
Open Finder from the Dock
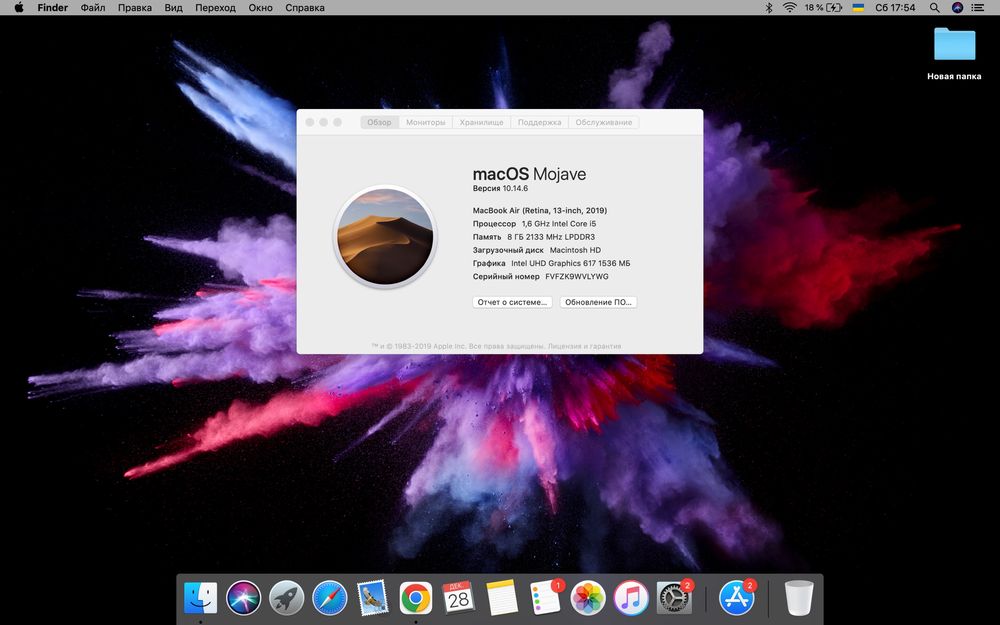[x=200, y=598]
